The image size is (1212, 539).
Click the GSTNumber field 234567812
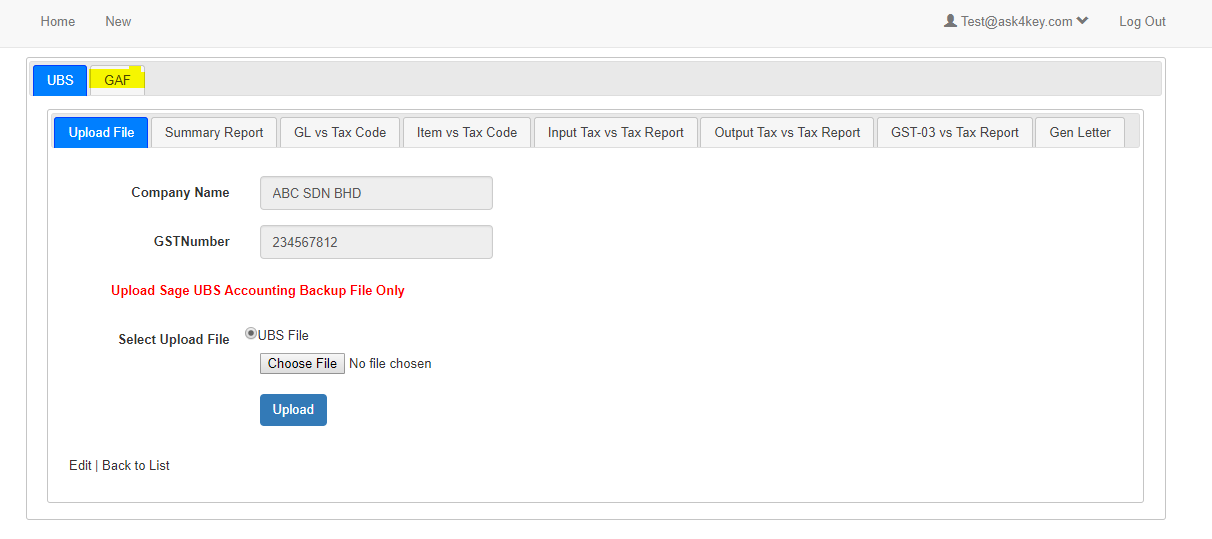[376, 242]
